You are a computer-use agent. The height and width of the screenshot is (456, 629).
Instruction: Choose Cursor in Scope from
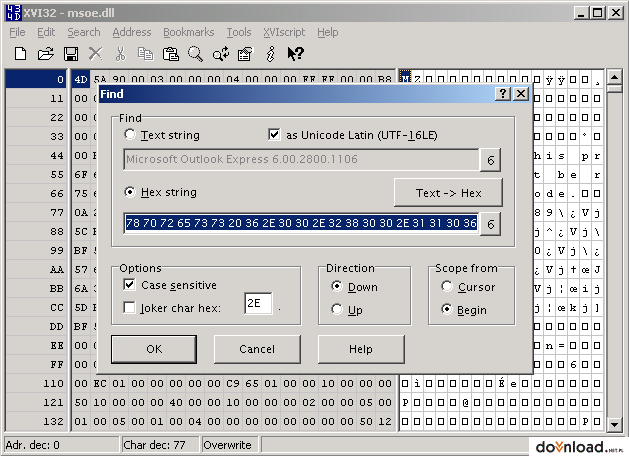click(447, 286)
